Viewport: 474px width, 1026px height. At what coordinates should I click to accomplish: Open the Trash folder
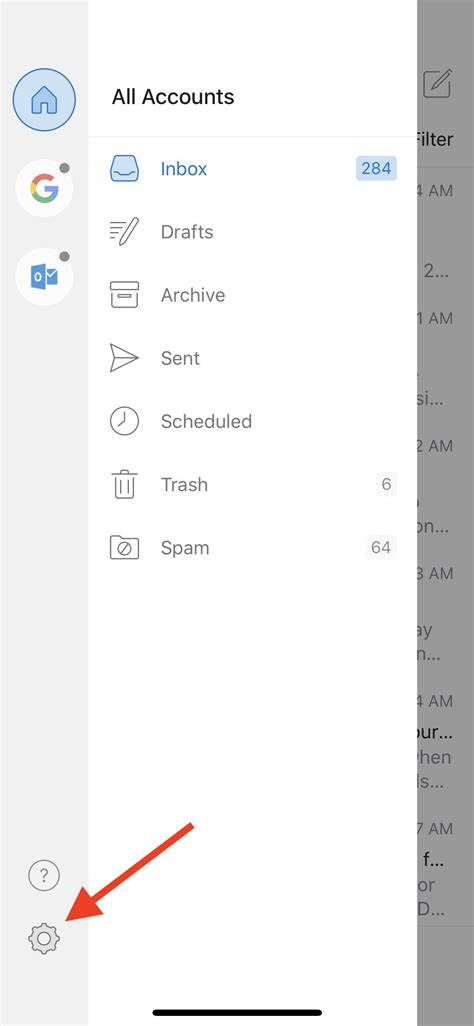coord(253,485)
